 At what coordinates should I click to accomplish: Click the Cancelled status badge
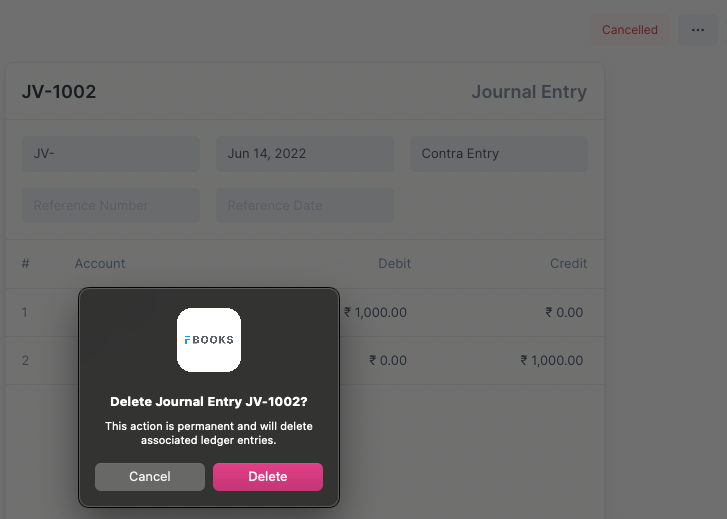click(x=629, y=30)
